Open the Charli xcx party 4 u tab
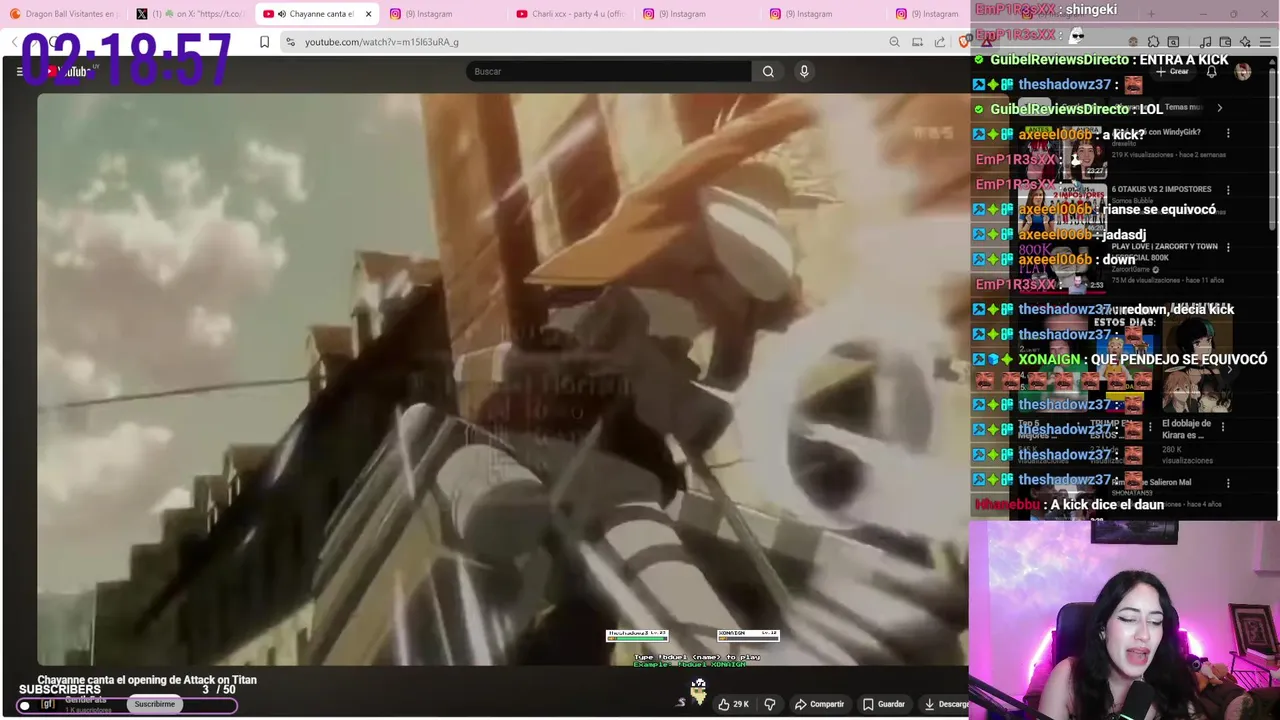The width and height of the screenshot is (1280, 720). coord(570,14)
